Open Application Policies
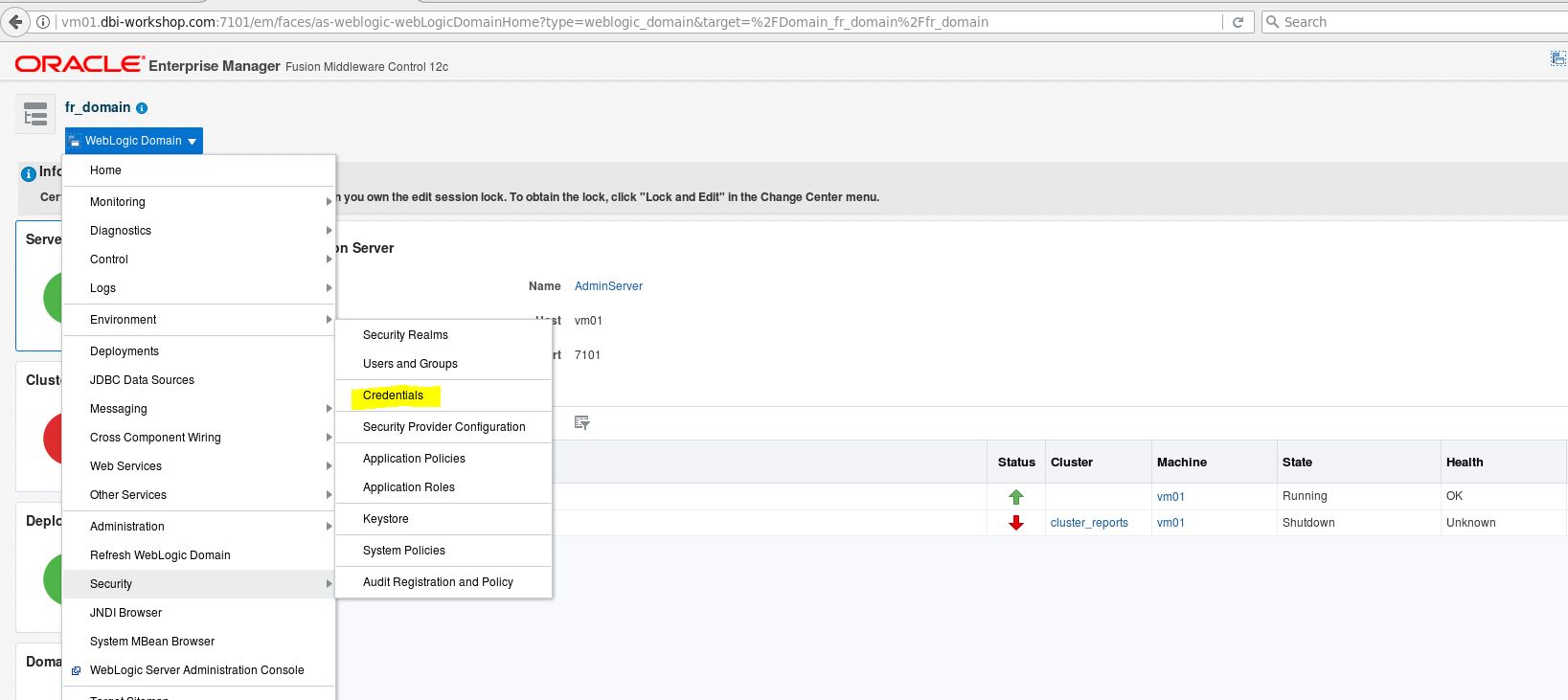The height and width of the screenshot is (700, 1568). click(x=443, y=459)
